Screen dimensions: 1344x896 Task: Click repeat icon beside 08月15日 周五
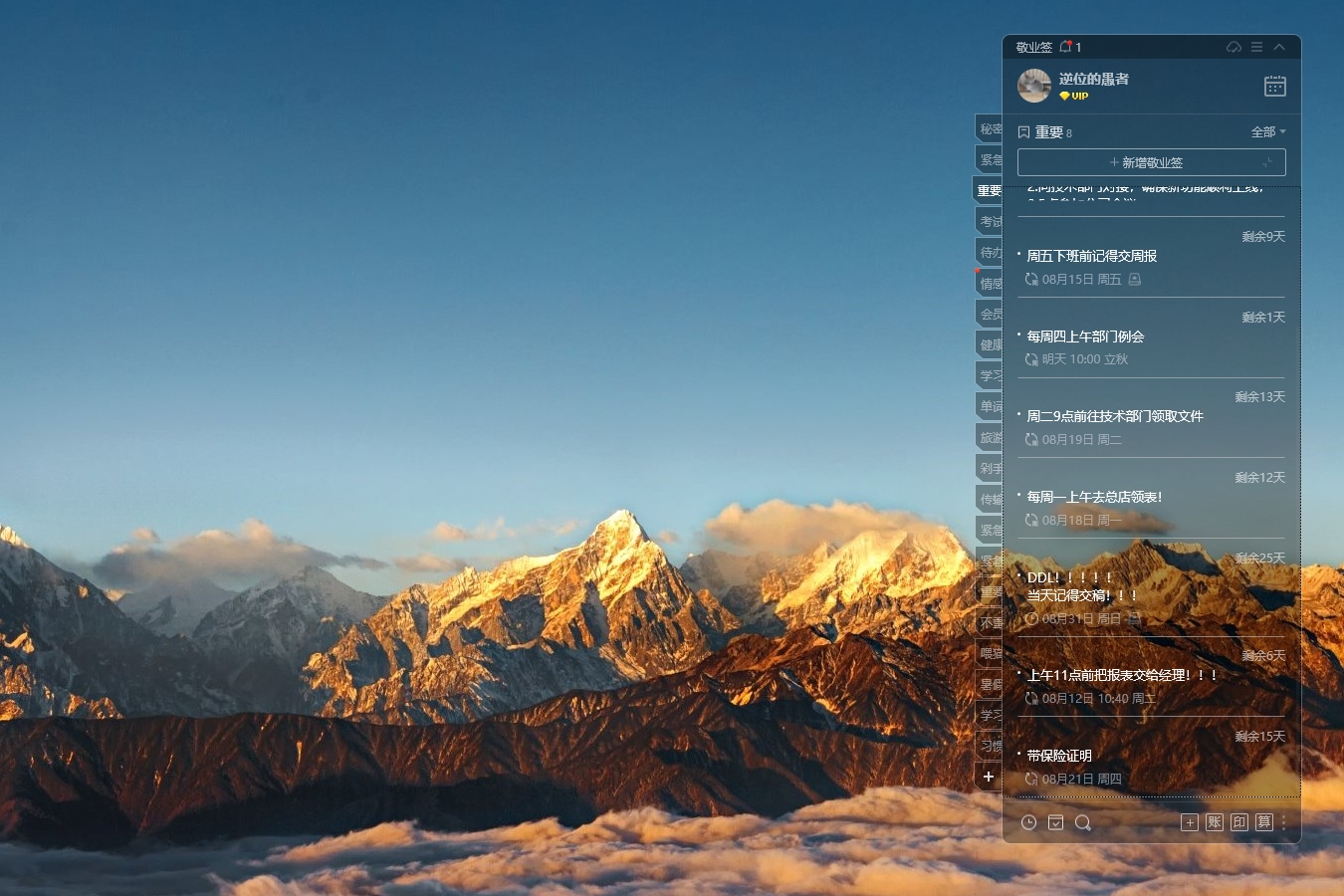point(1031,280)
